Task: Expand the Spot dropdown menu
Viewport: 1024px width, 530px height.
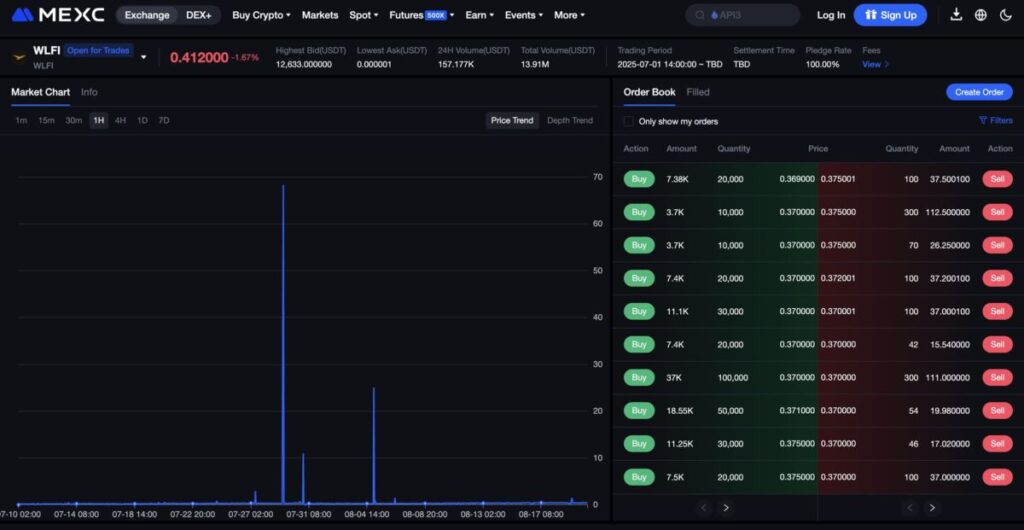Action: (x=363, y=15)
